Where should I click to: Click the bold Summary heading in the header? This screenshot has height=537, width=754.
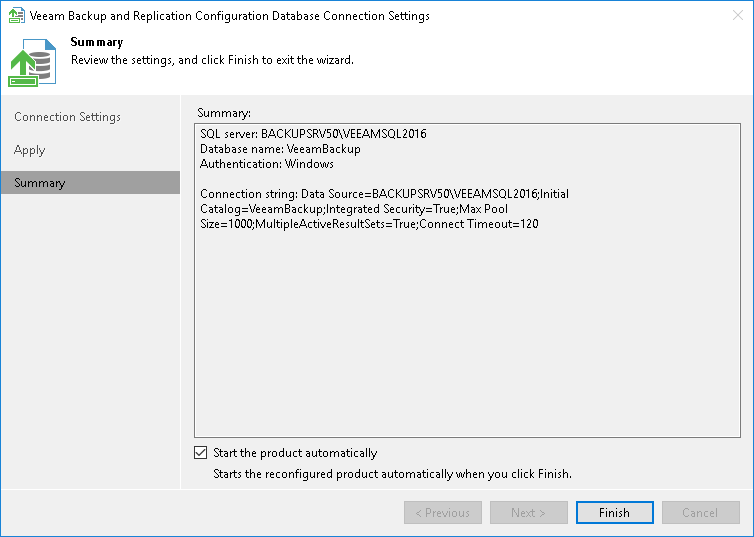pyautogui.click(x=97, y=43)
